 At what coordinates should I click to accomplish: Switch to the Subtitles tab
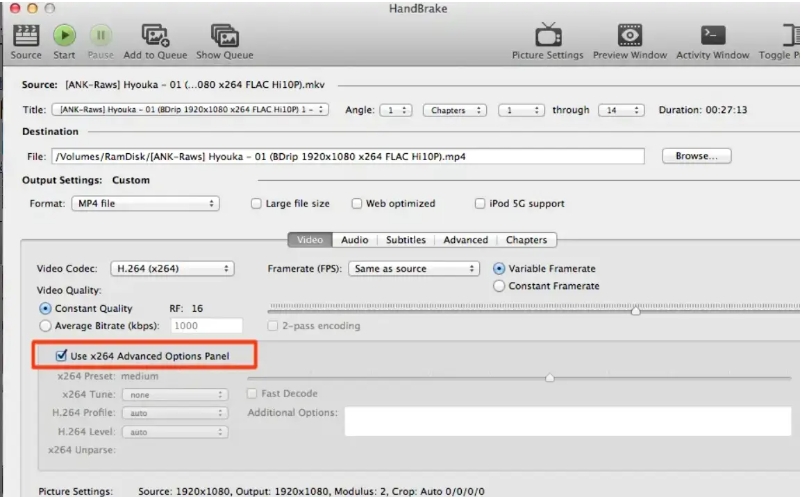(406, 240)
